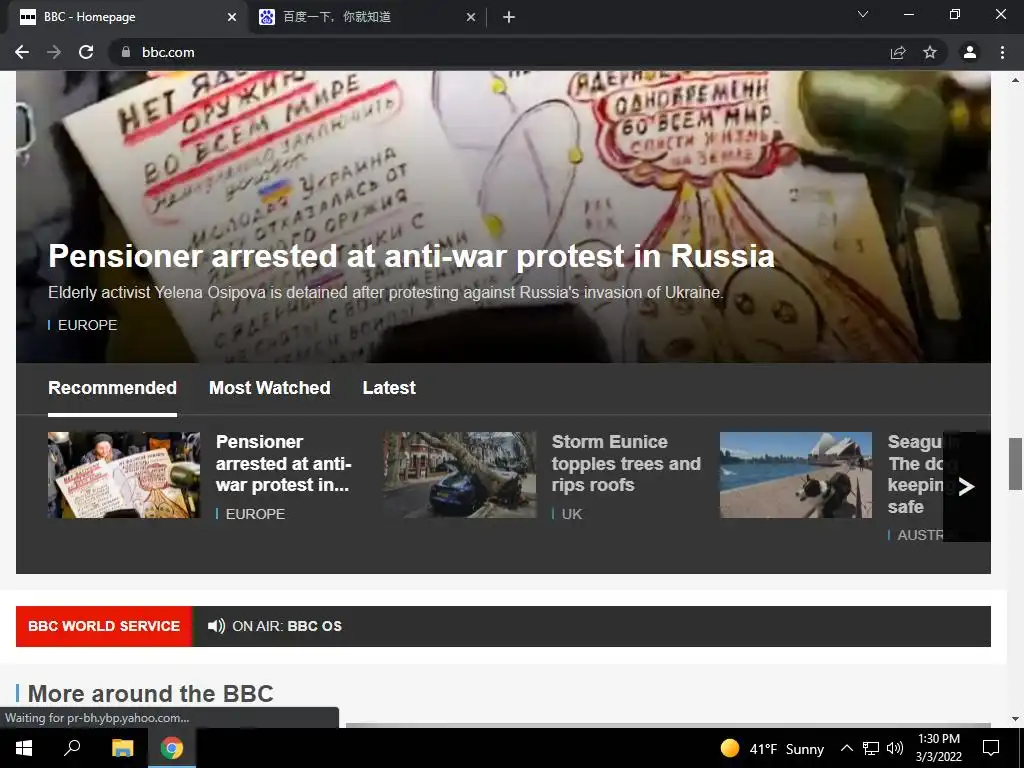Open the taskbar clock and date
The width and height of the screenshot is (1024, 768).
(939, 748)
